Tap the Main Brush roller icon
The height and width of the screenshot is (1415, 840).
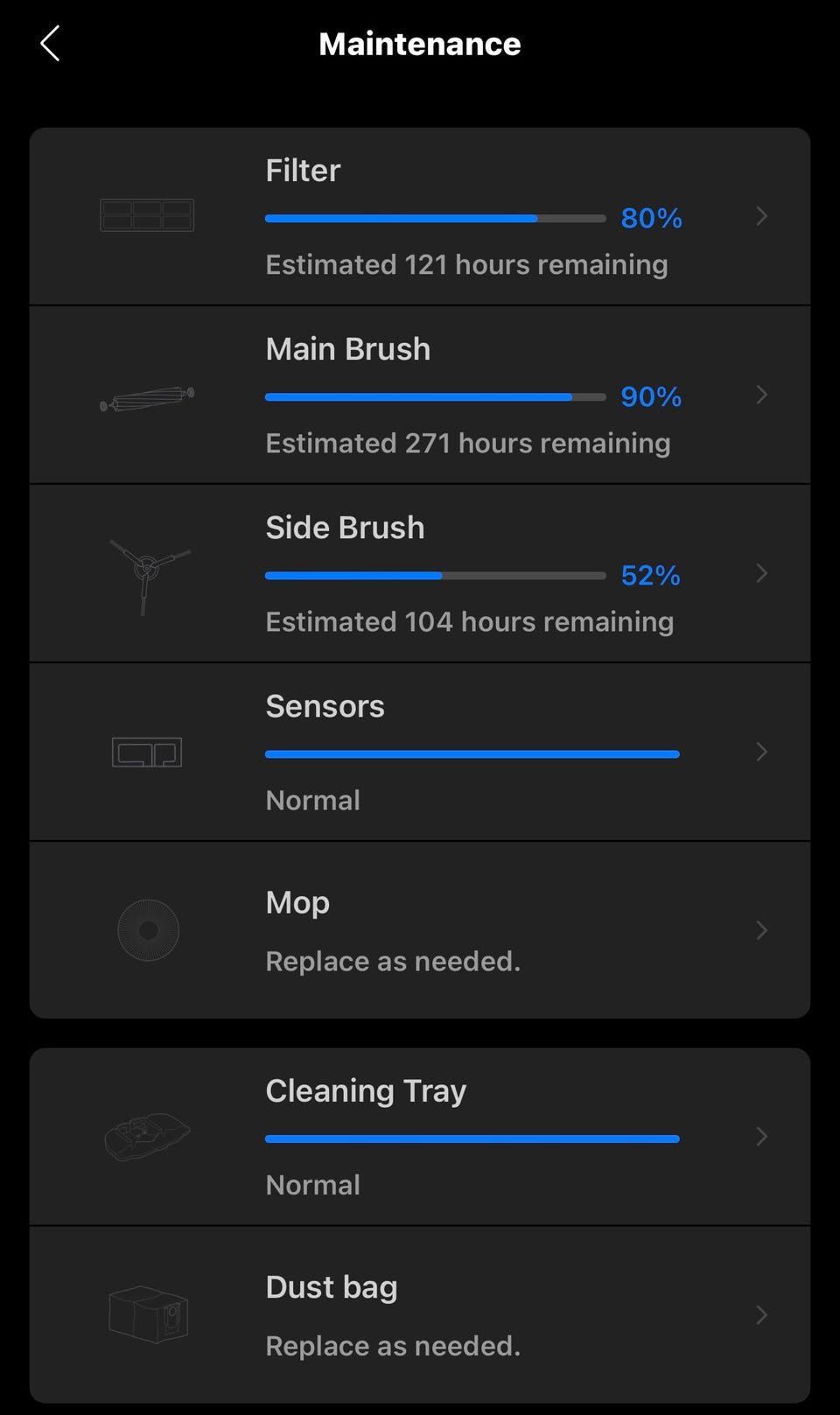[147, 398]
